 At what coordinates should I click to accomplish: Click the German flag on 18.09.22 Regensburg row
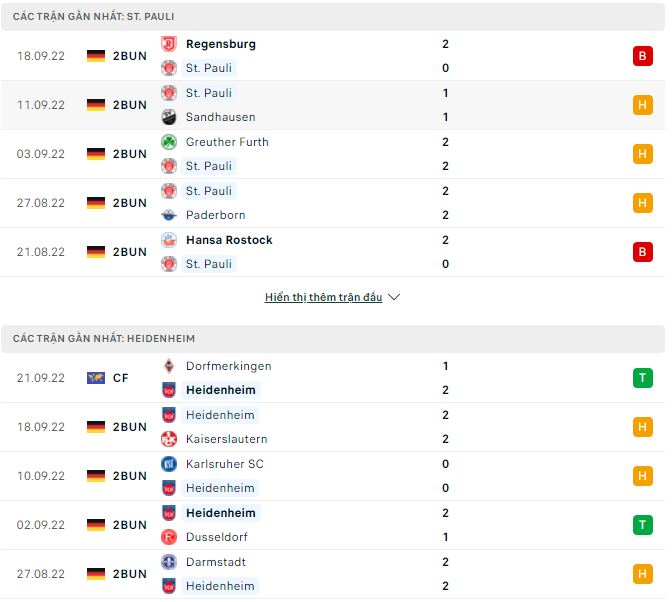coord(96,56)
